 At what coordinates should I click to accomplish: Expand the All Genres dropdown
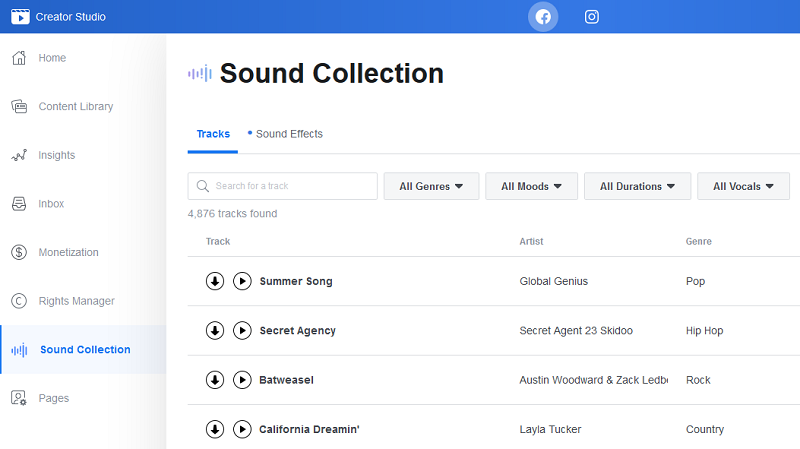[x=431, y=186]
